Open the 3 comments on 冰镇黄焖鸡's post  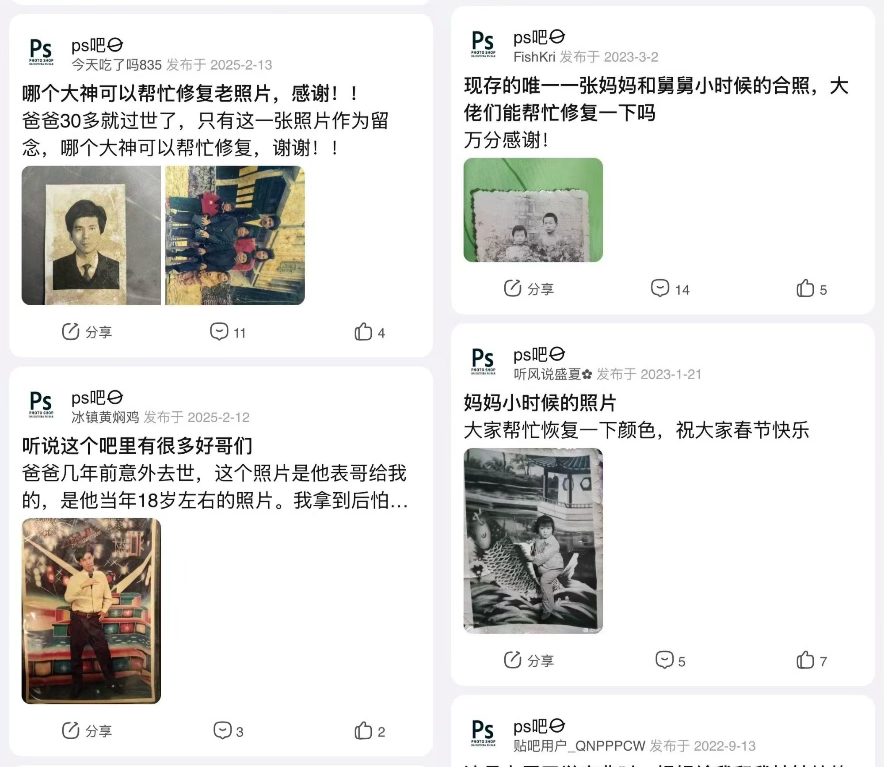click(228, 730)
